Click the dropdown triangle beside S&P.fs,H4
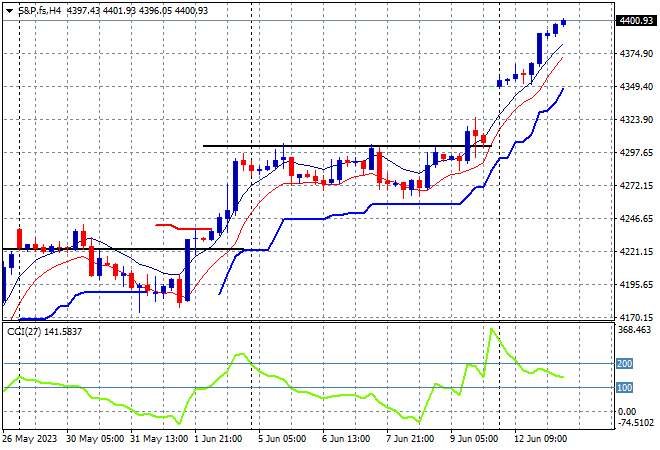Screen dimensions: 660x450 coord(9,11)
